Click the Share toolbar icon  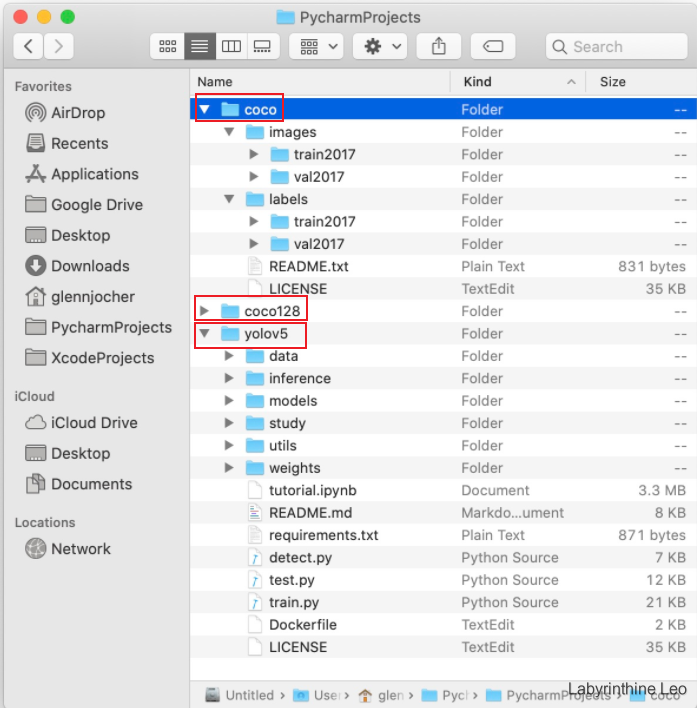coord(438,46)
